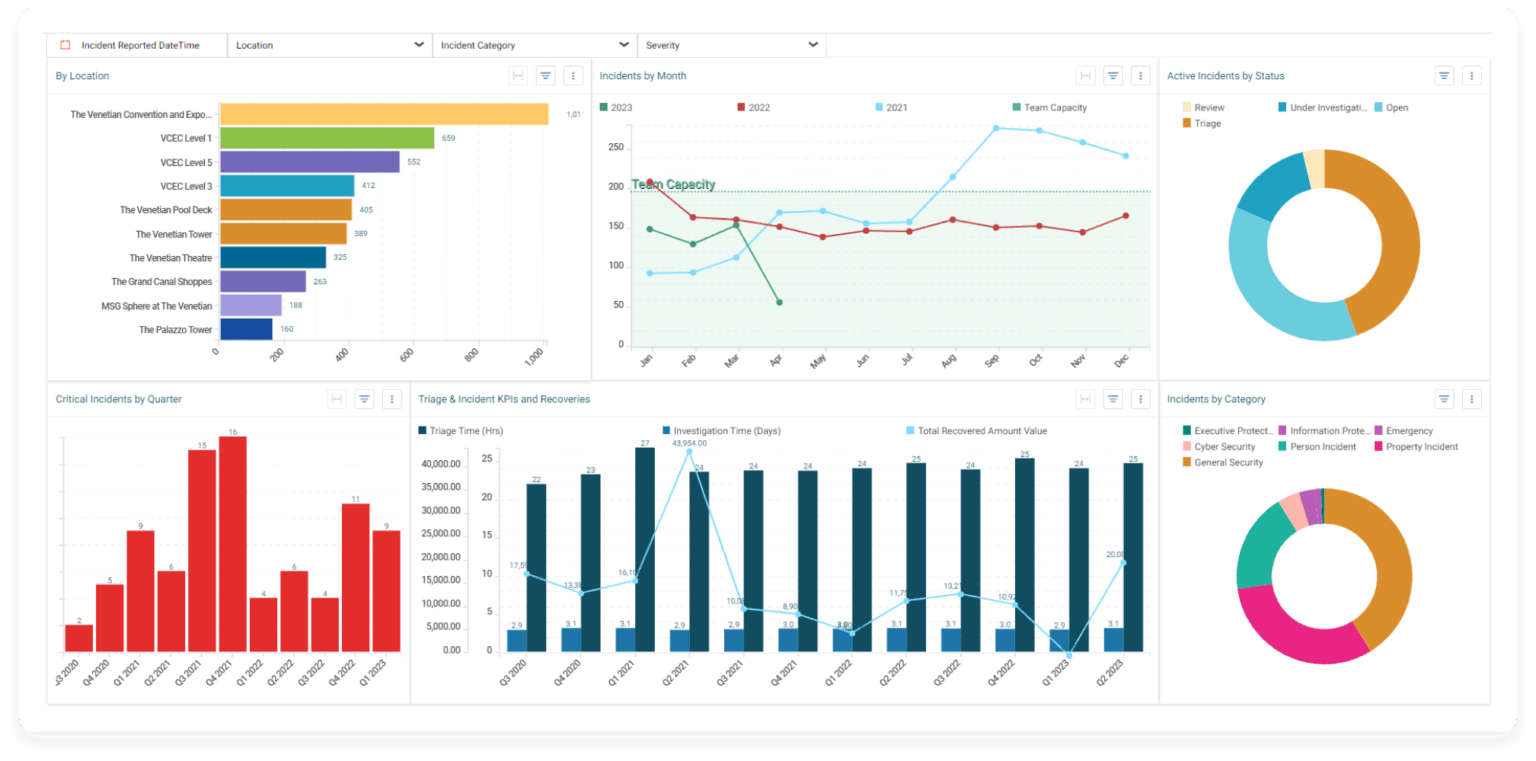Click the three-dot menu on Incidents by Month

pyautogui.click(x=1140, y=75)
